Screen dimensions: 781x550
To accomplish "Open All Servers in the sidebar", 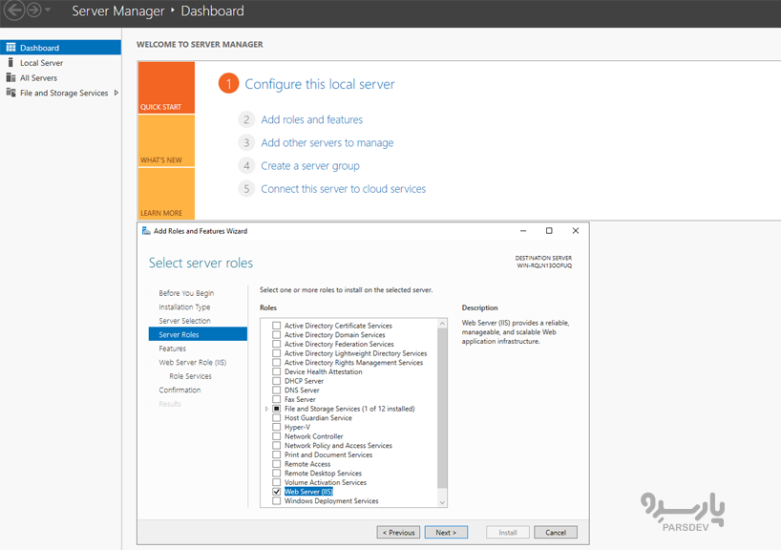I will 38,78.
